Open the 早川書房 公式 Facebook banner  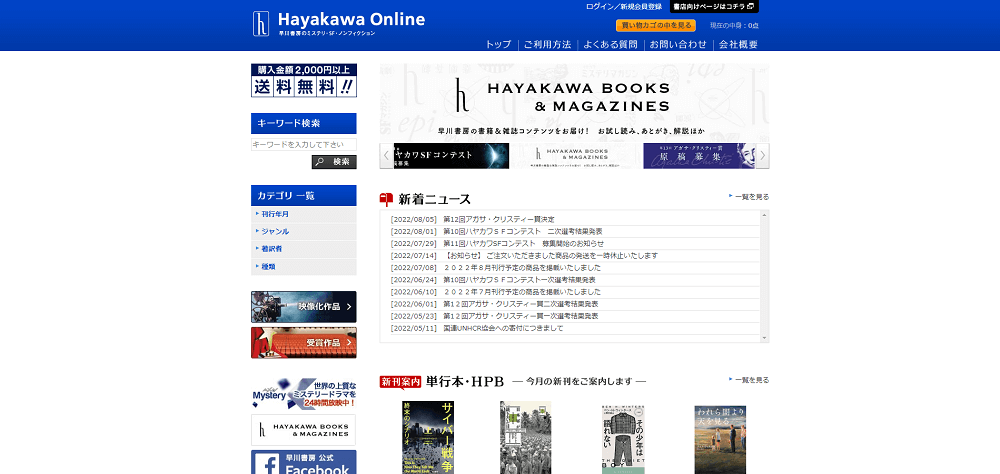[304, 463]
